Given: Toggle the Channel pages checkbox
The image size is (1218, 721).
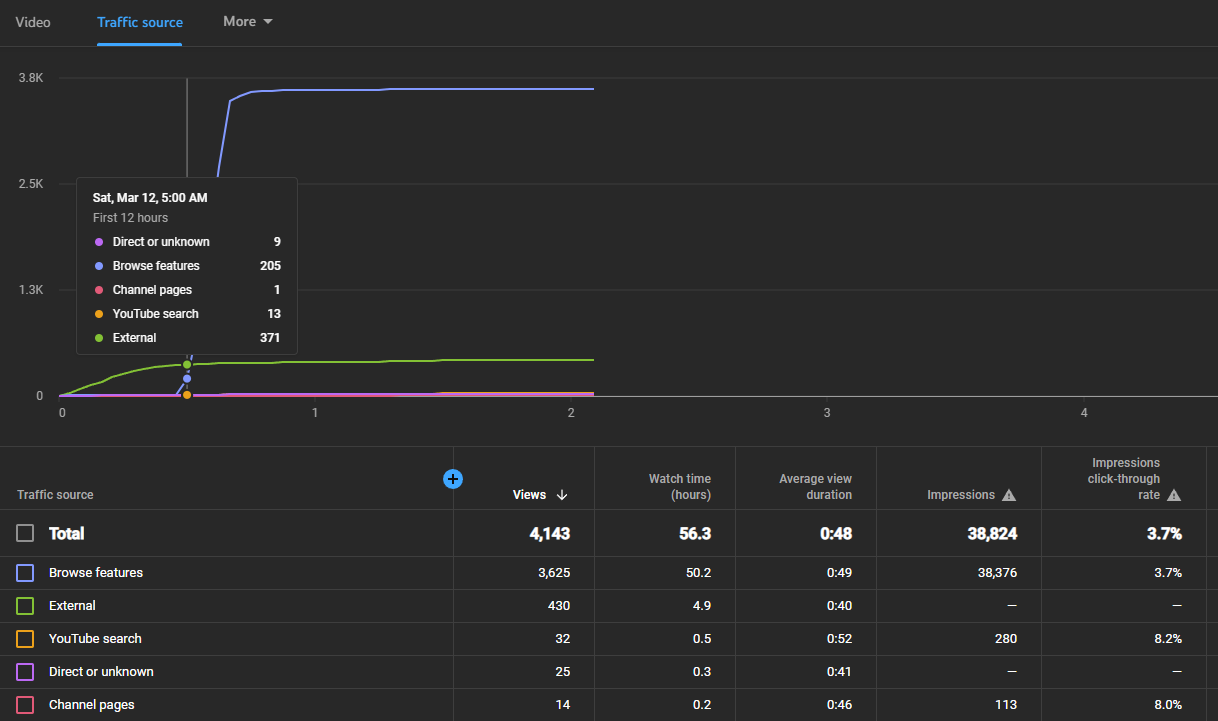Looking at the screenshot, I should point(25,705).
